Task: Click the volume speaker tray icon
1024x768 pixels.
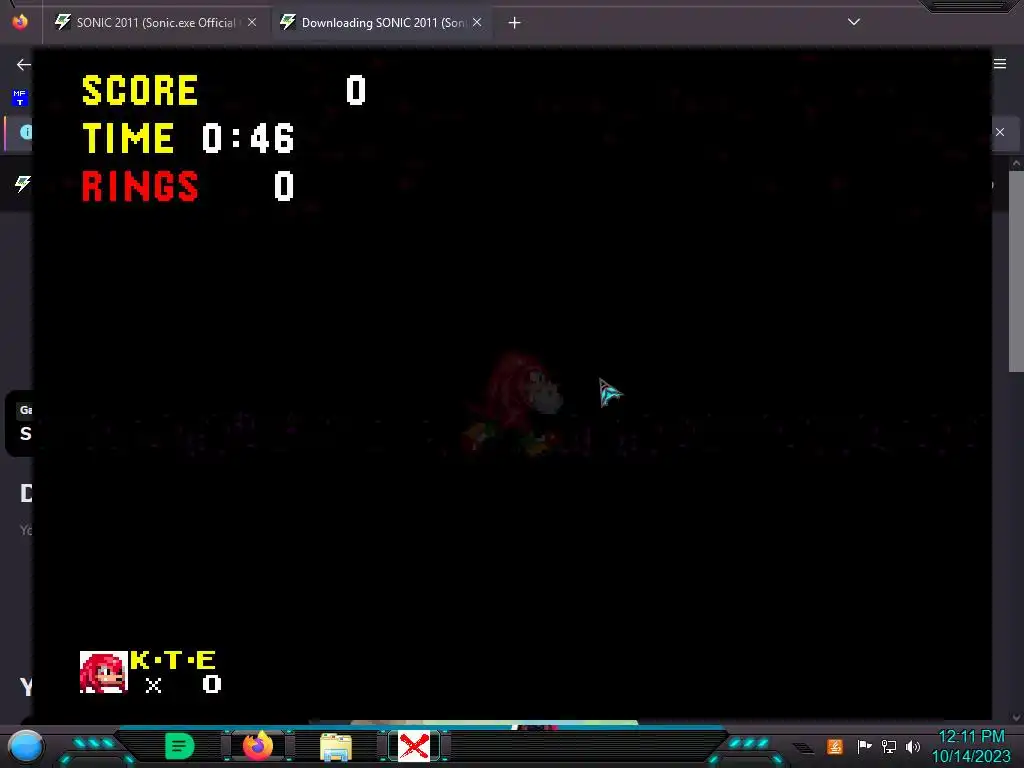Action: coord(913,746)
